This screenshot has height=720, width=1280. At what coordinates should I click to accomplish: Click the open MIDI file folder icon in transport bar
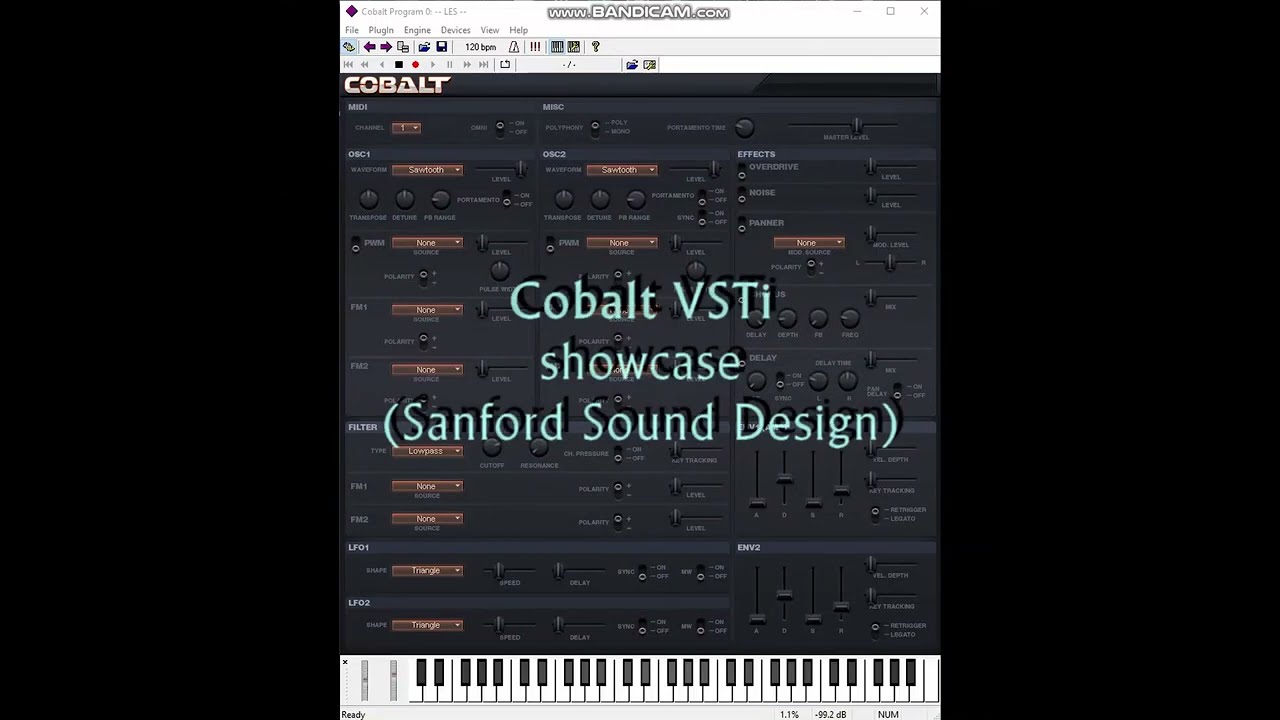click(x=632, y=65)
